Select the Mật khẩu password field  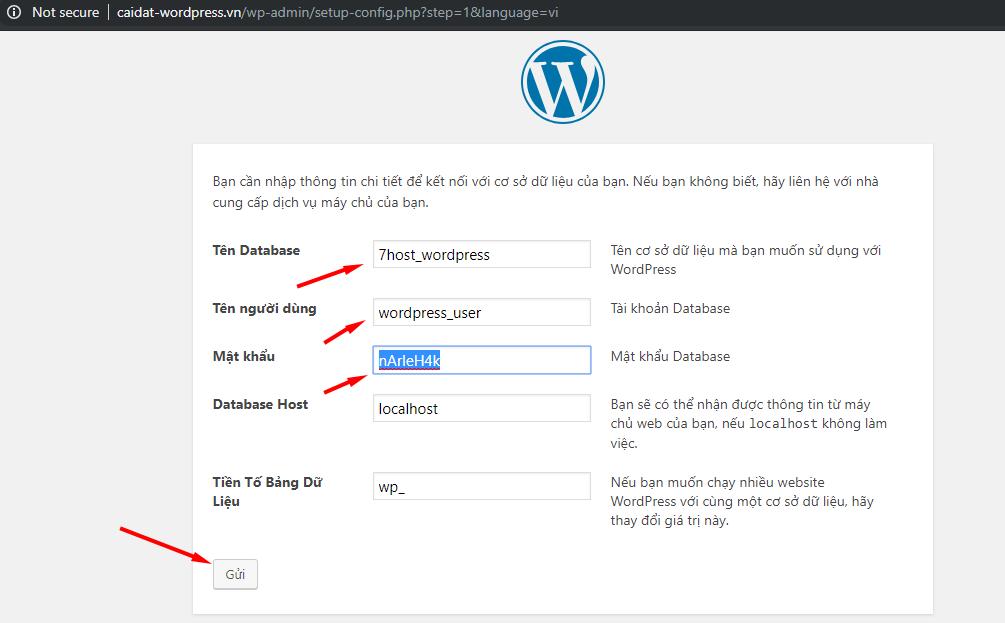pos(481,360)
